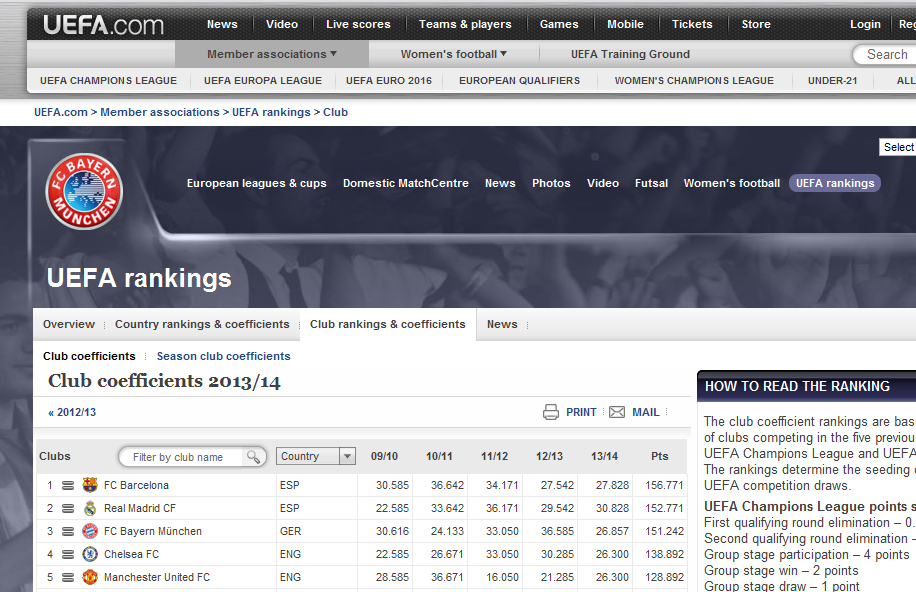This screenshot has height=592, width=916.
Task: Click the magnifier icon in club filter
Action: point(254,457)
